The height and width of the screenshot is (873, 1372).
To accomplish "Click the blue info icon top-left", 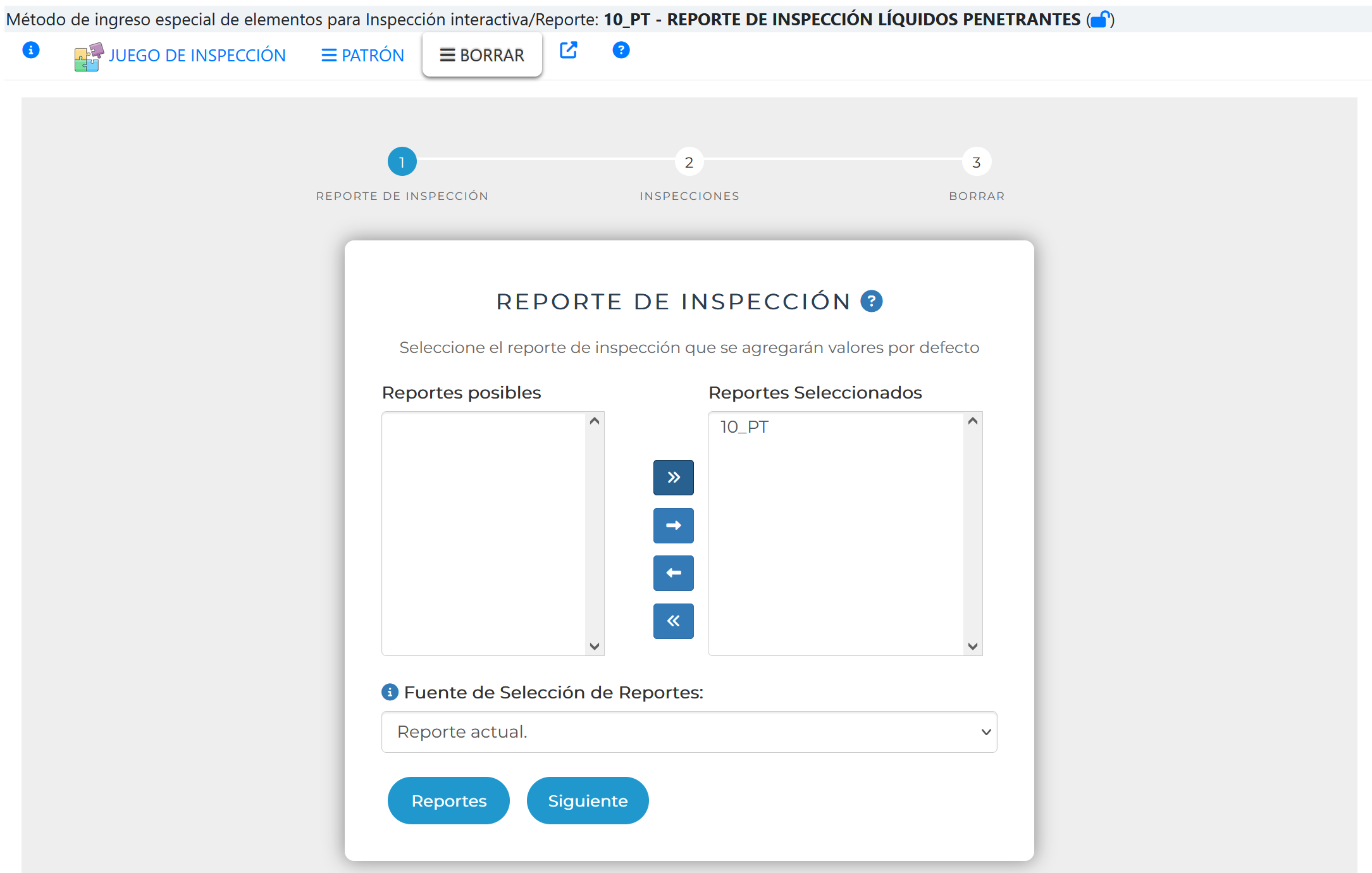I will point(30,50).
